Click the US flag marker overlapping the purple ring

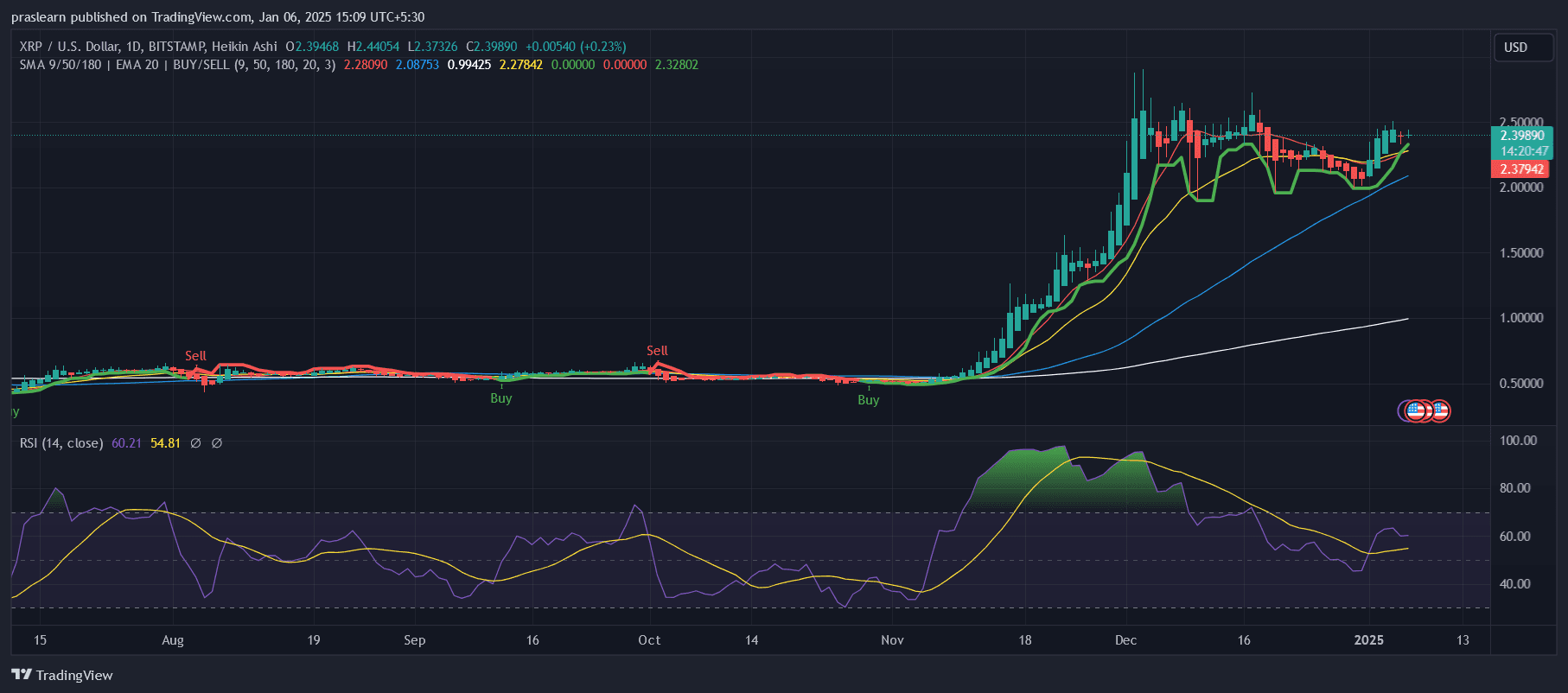point(1415,410)
